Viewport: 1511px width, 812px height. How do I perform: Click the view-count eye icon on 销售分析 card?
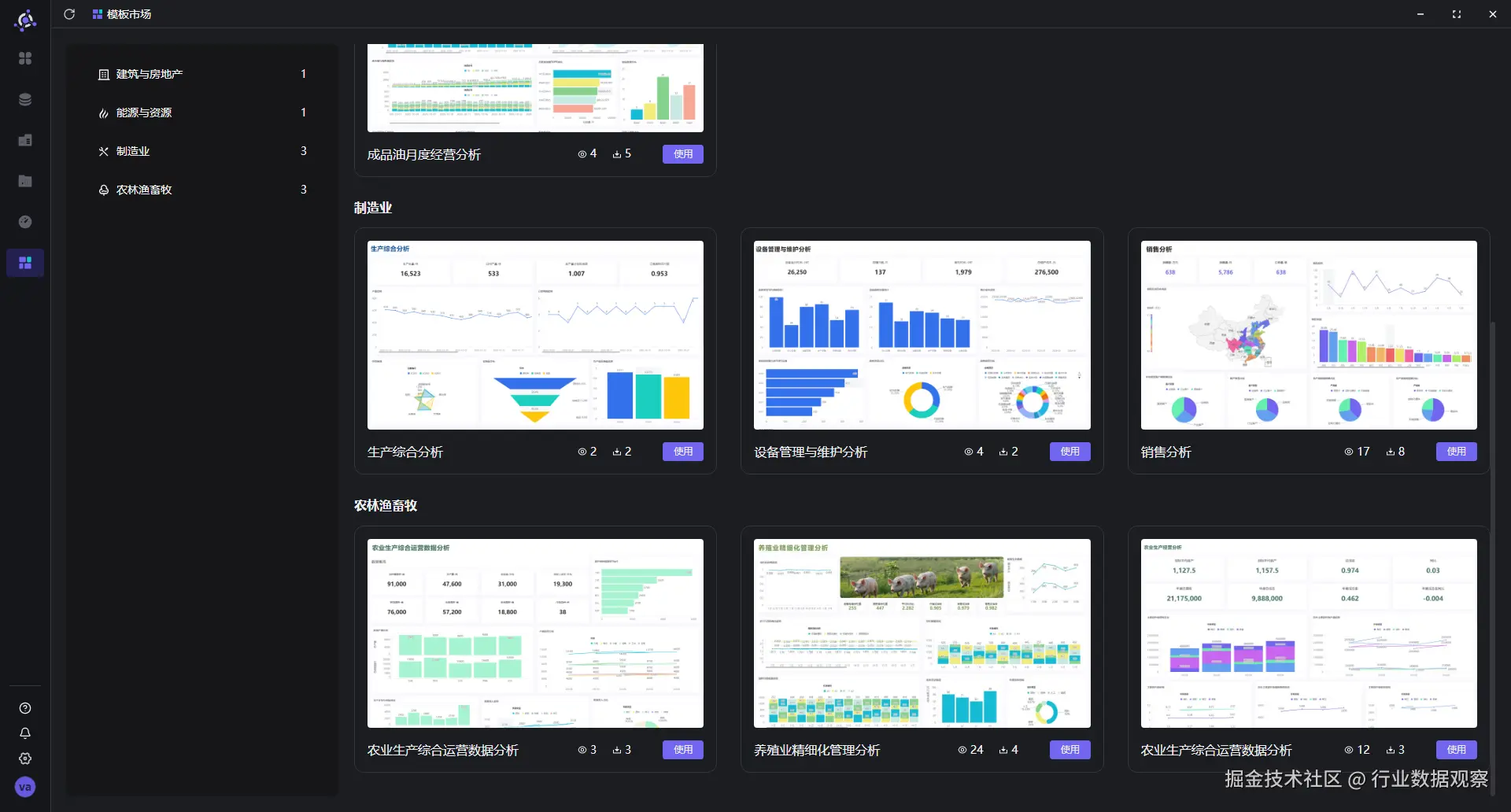(x=1349, y=452)
